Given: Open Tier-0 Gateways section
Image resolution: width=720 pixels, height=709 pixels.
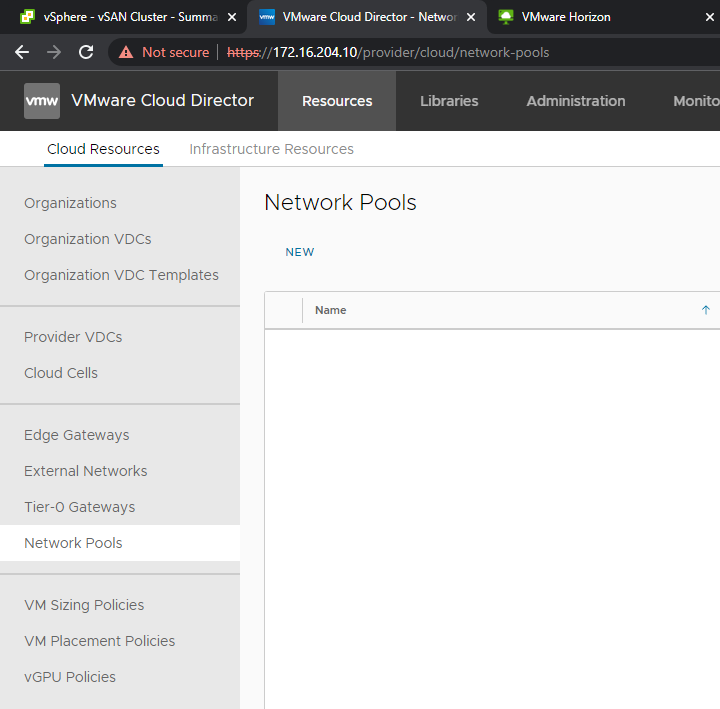Looking at the screenshot, I should click(x=79, y=507).
